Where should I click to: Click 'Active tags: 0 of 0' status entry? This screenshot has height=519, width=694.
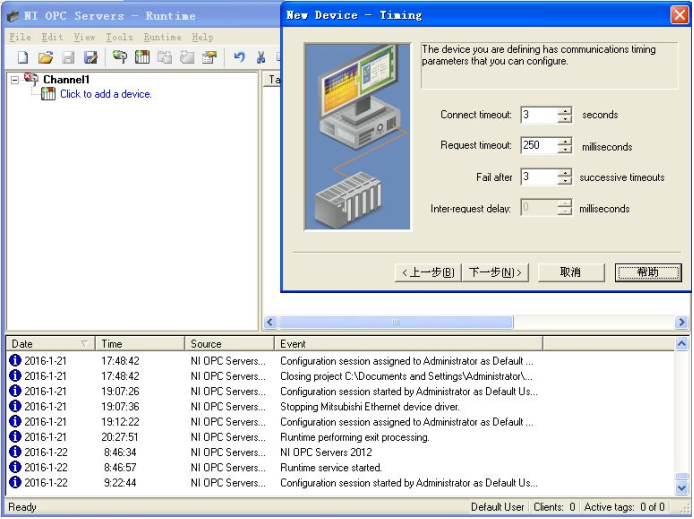click(624, 507)
